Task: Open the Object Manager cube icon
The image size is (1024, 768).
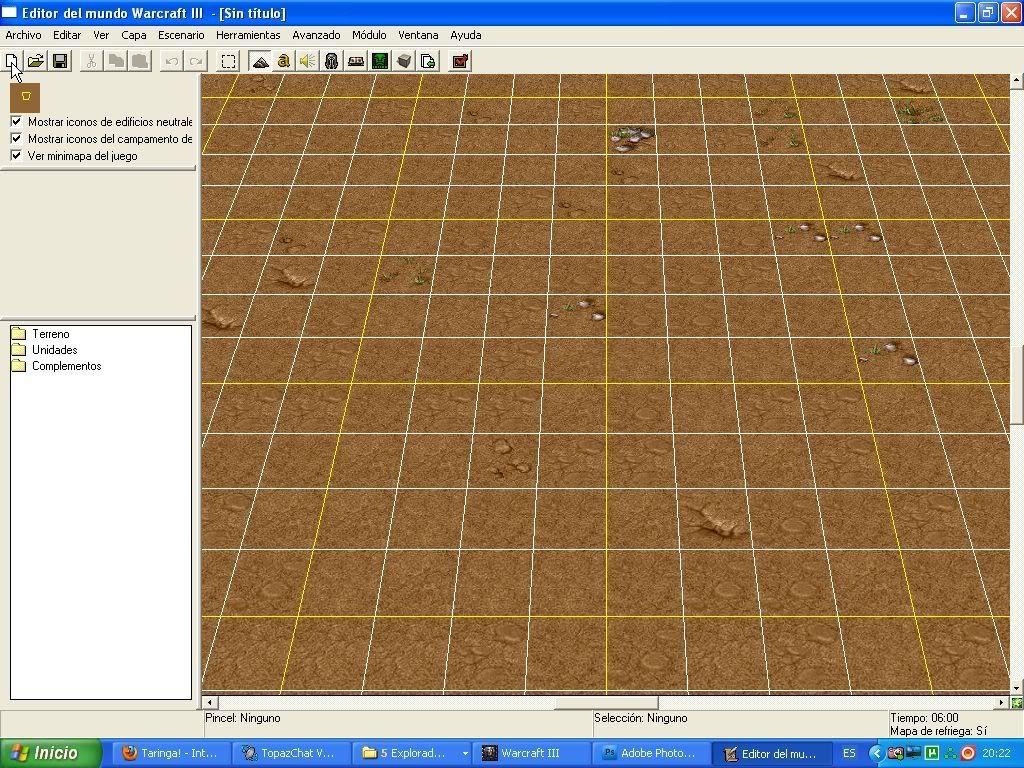Action: click(x=404, y=61)
